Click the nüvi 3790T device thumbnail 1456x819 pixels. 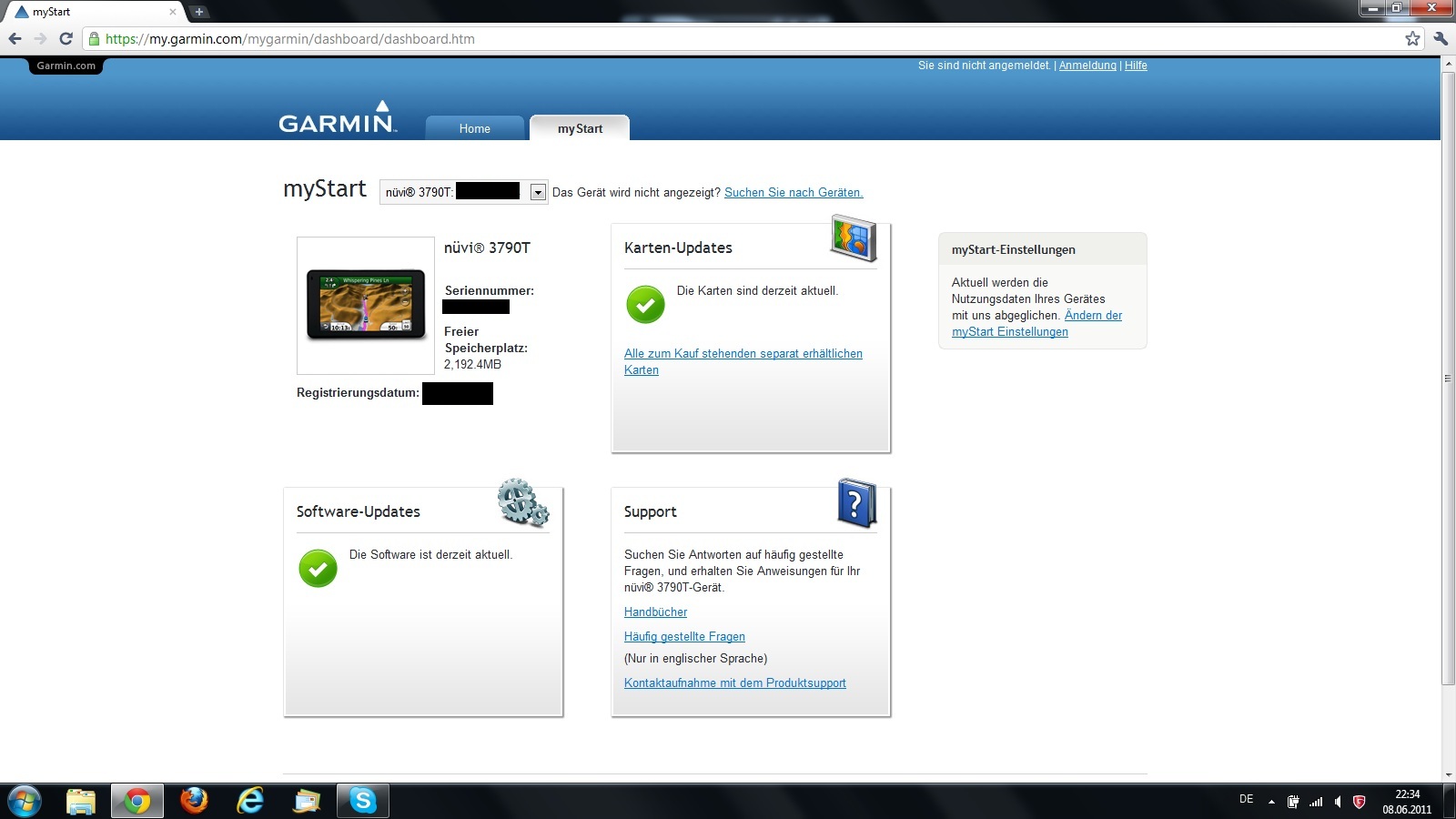(x=366, y=305)
